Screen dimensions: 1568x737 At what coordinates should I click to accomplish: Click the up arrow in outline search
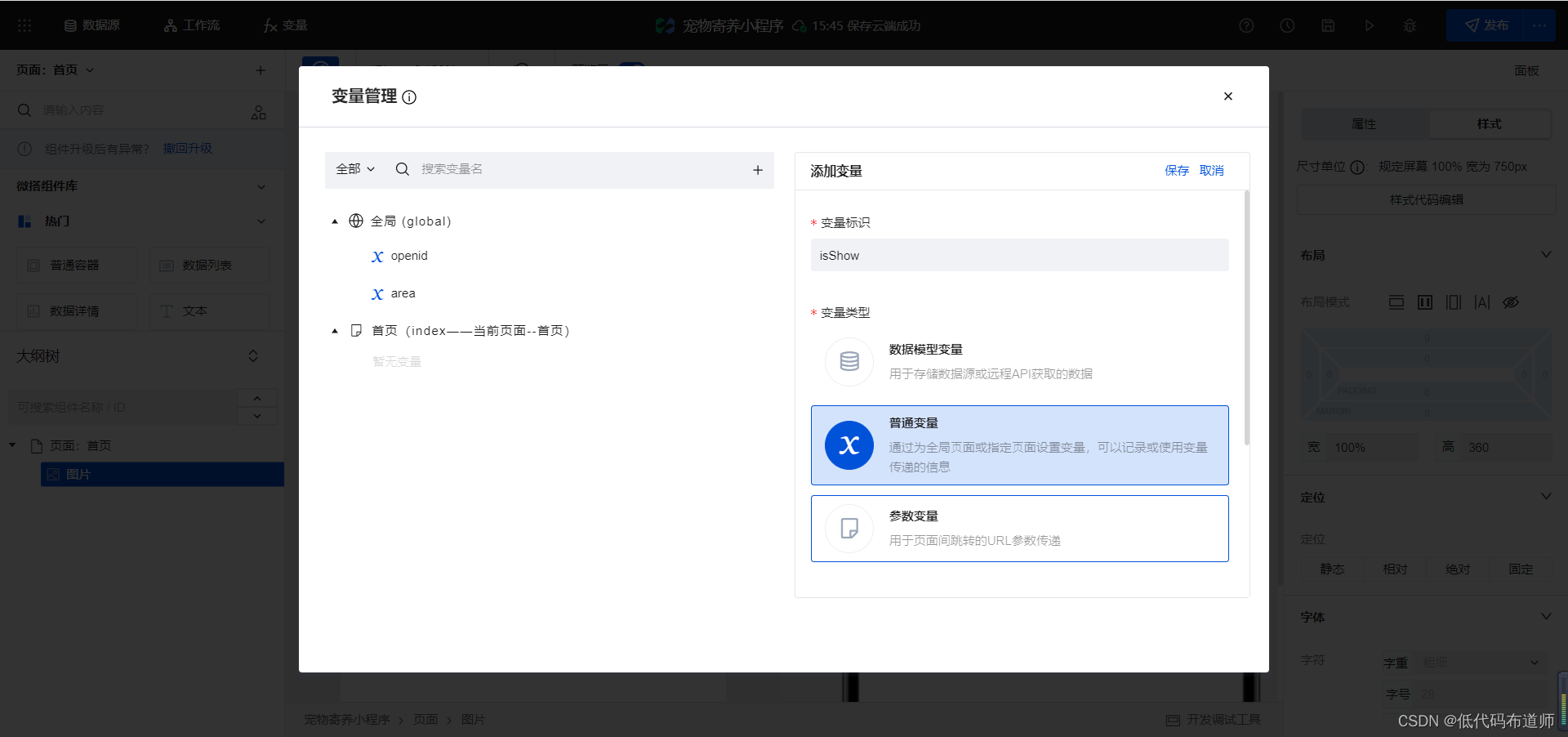[257, 398]
